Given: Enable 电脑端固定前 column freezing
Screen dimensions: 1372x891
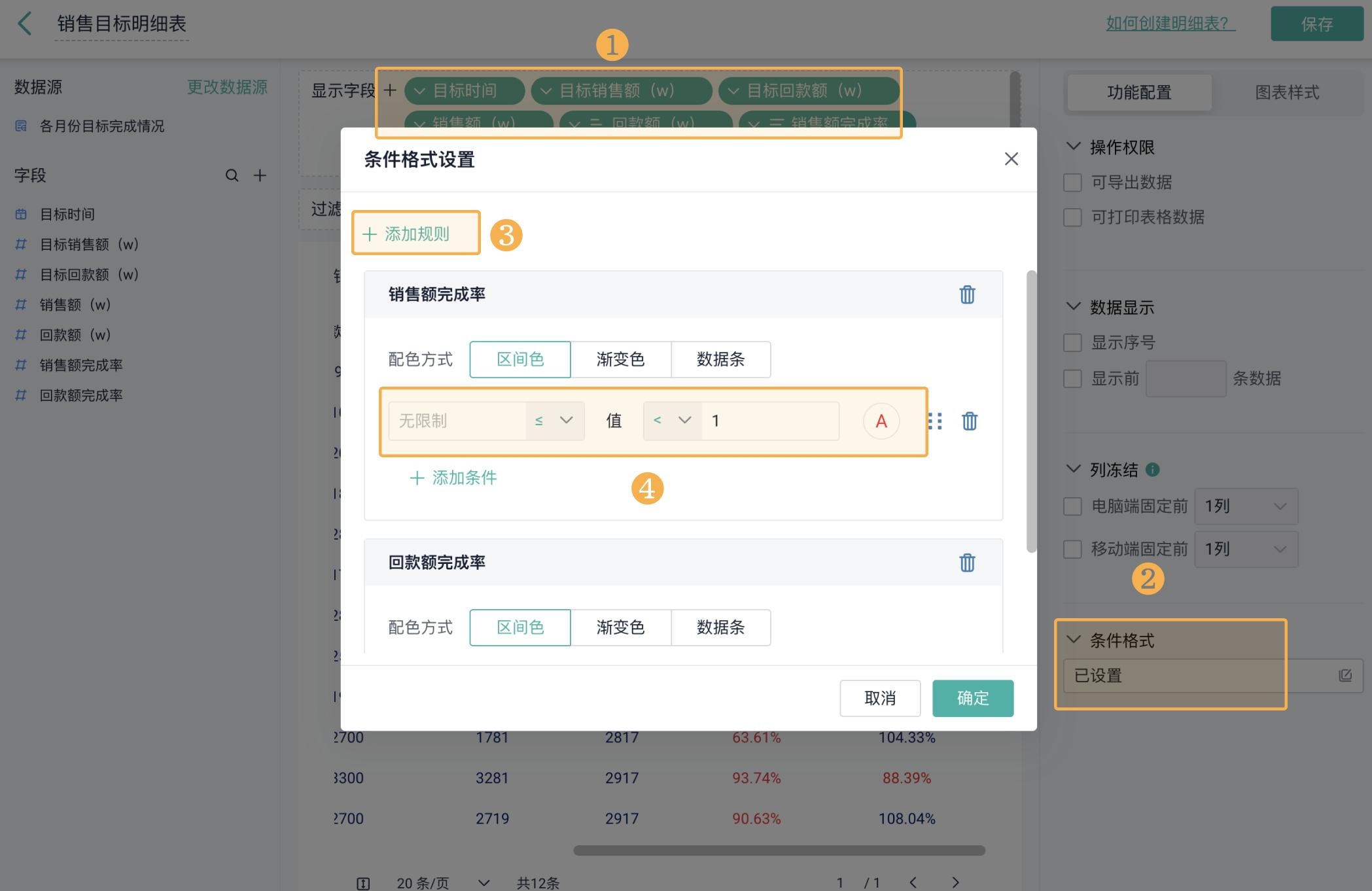Looking at the screenshot, I should click(x=1072, y=506).
